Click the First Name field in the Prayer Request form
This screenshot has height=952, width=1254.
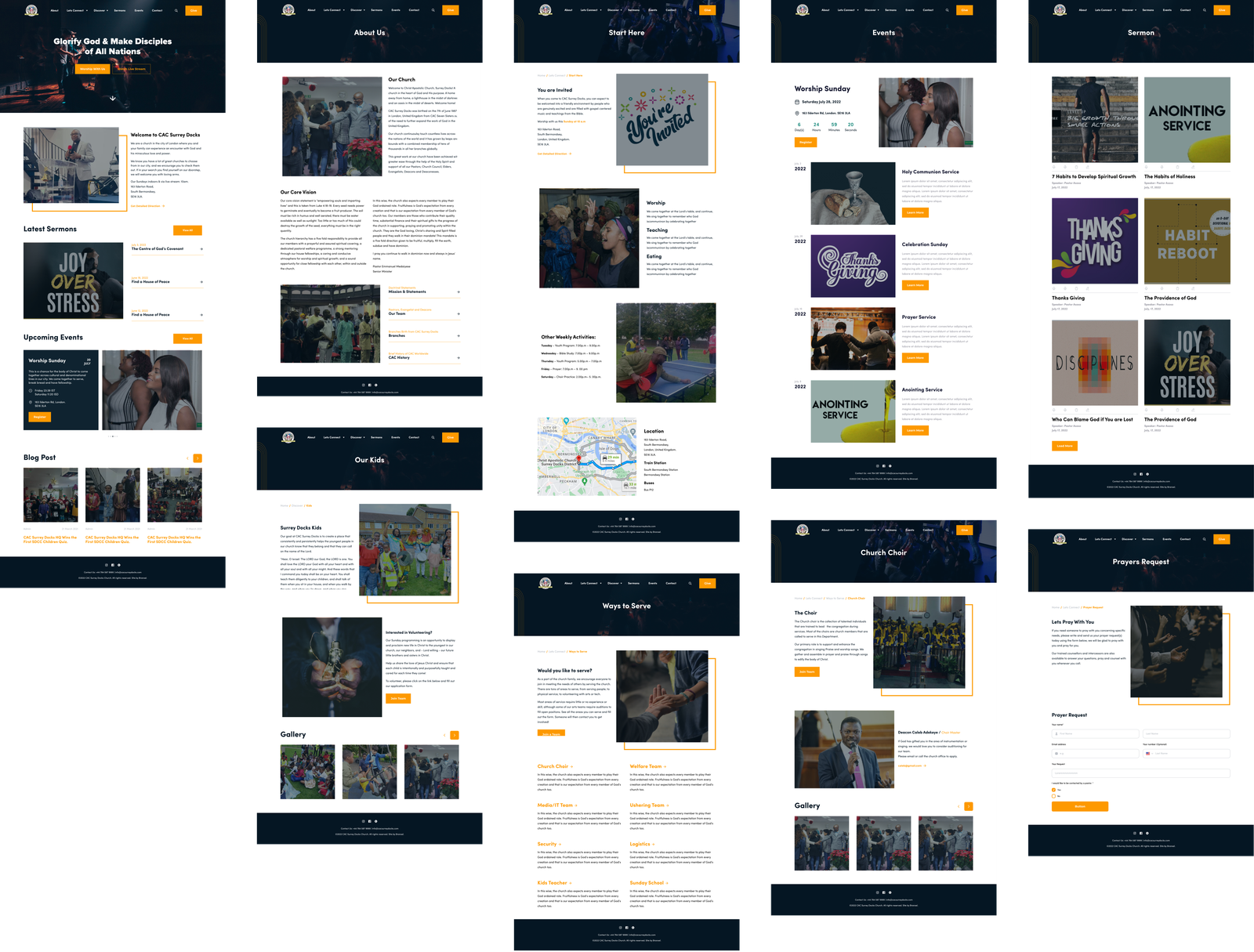pos(1095,733)
